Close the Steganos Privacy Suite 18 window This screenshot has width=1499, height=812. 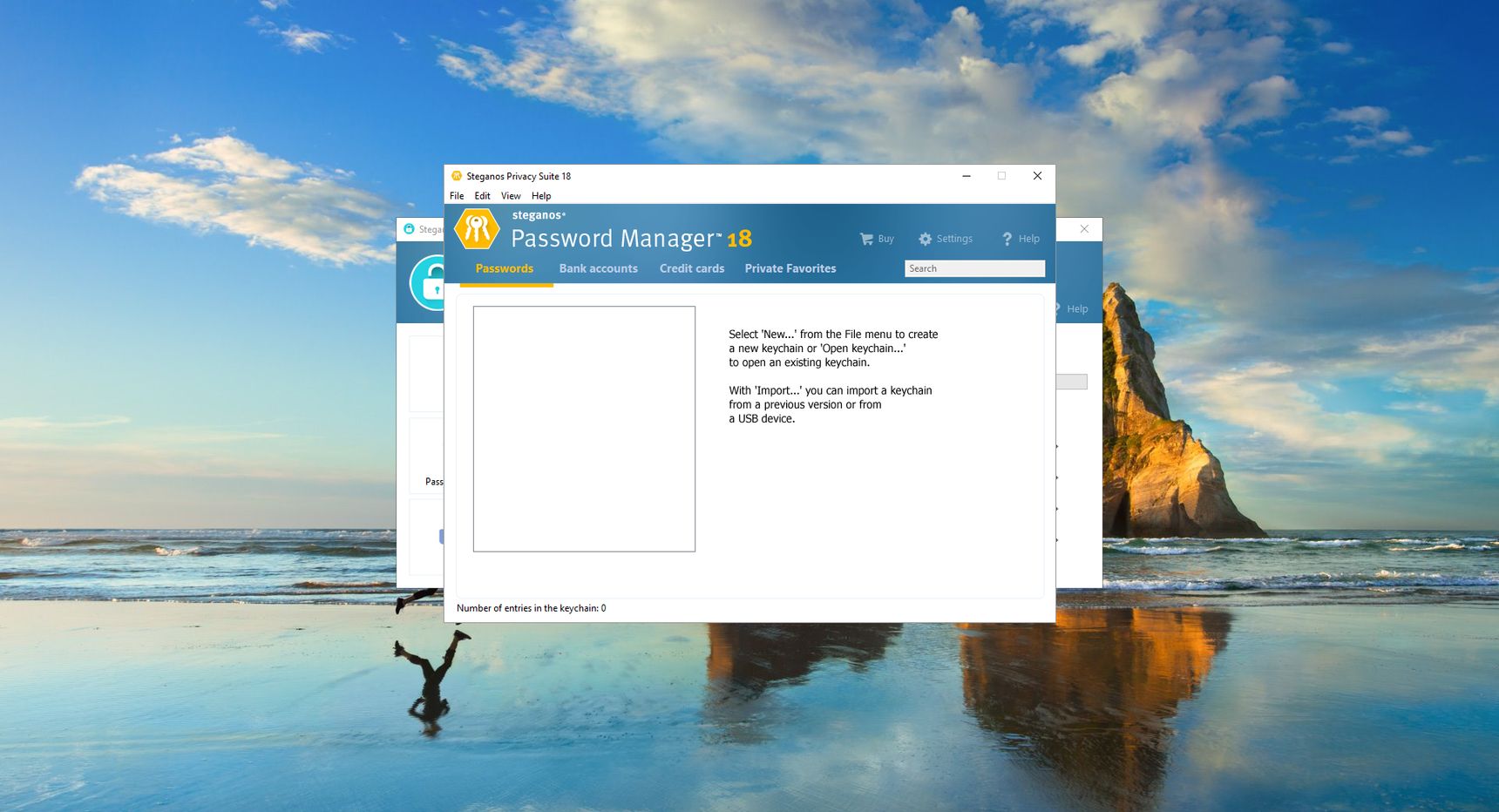(1037, 176)
